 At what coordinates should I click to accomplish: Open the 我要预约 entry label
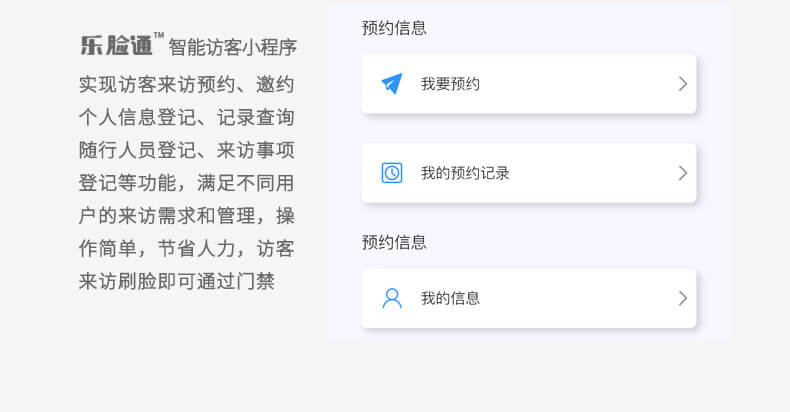450,84
